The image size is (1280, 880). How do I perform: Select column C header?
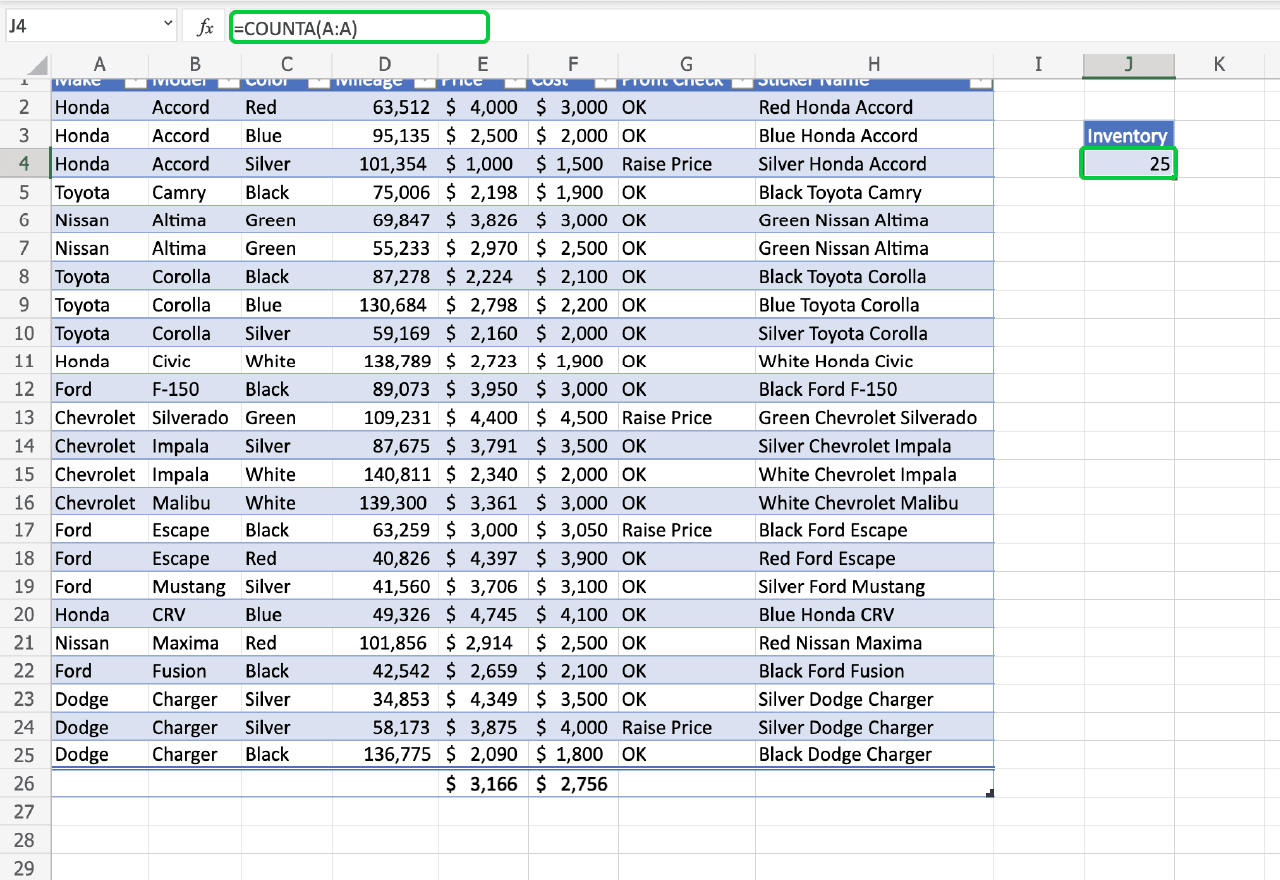click(287, 64)
